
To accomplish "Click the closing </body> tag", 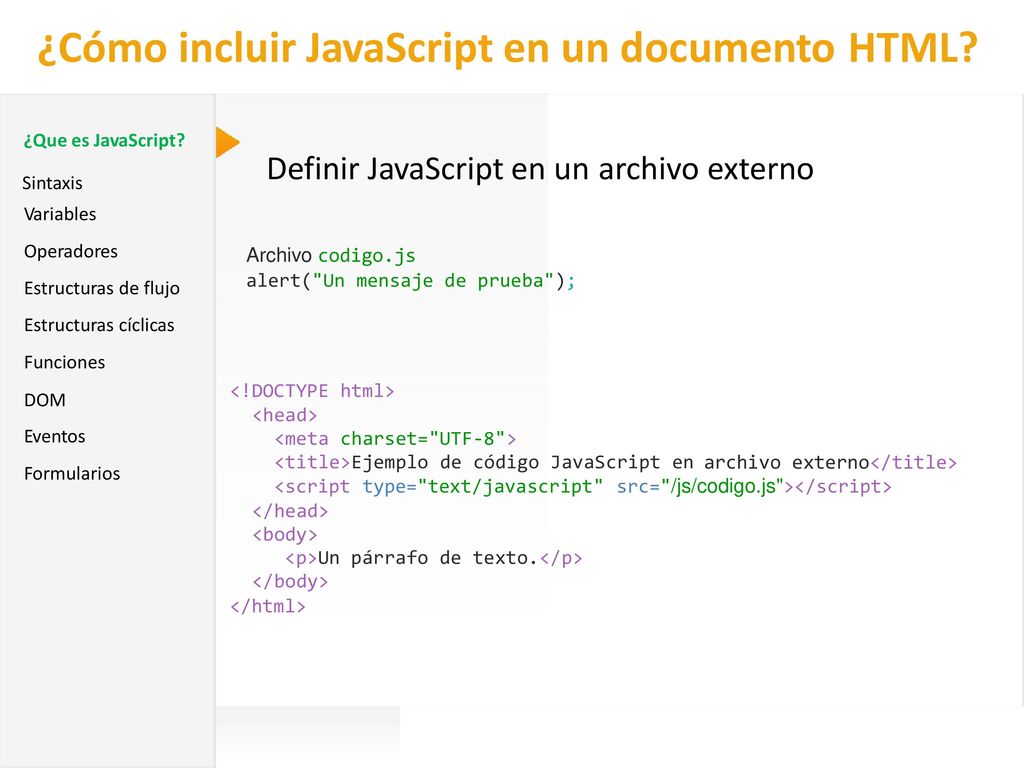I will pos(290,582).
